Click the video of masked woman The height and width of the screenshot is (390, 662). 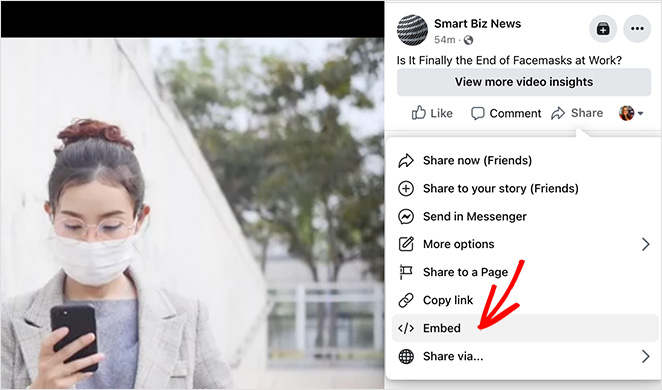[192, 213]
